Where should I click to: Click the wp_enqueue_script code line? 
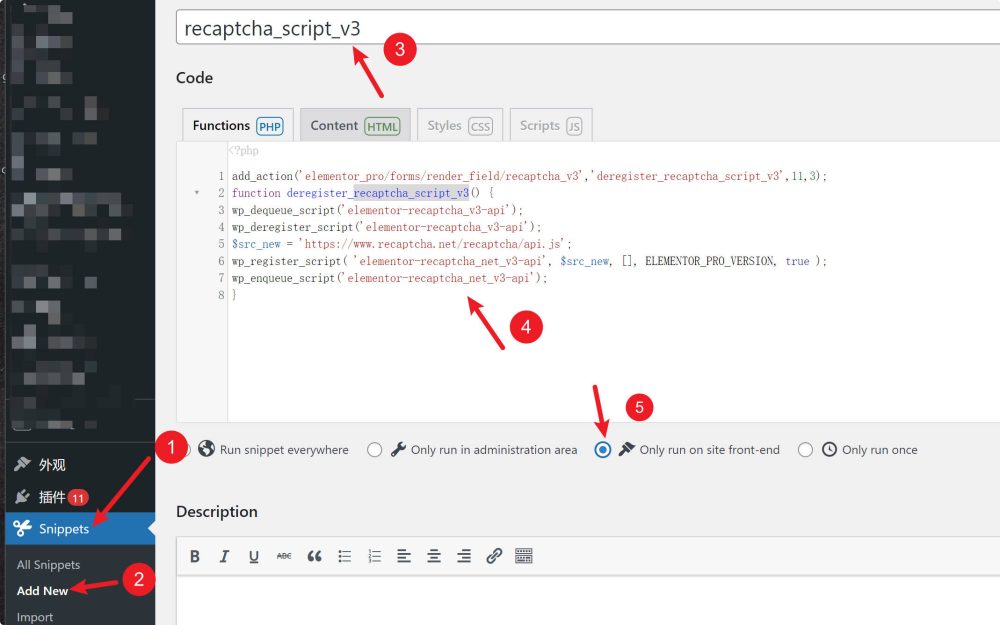(x=389, y=277)
